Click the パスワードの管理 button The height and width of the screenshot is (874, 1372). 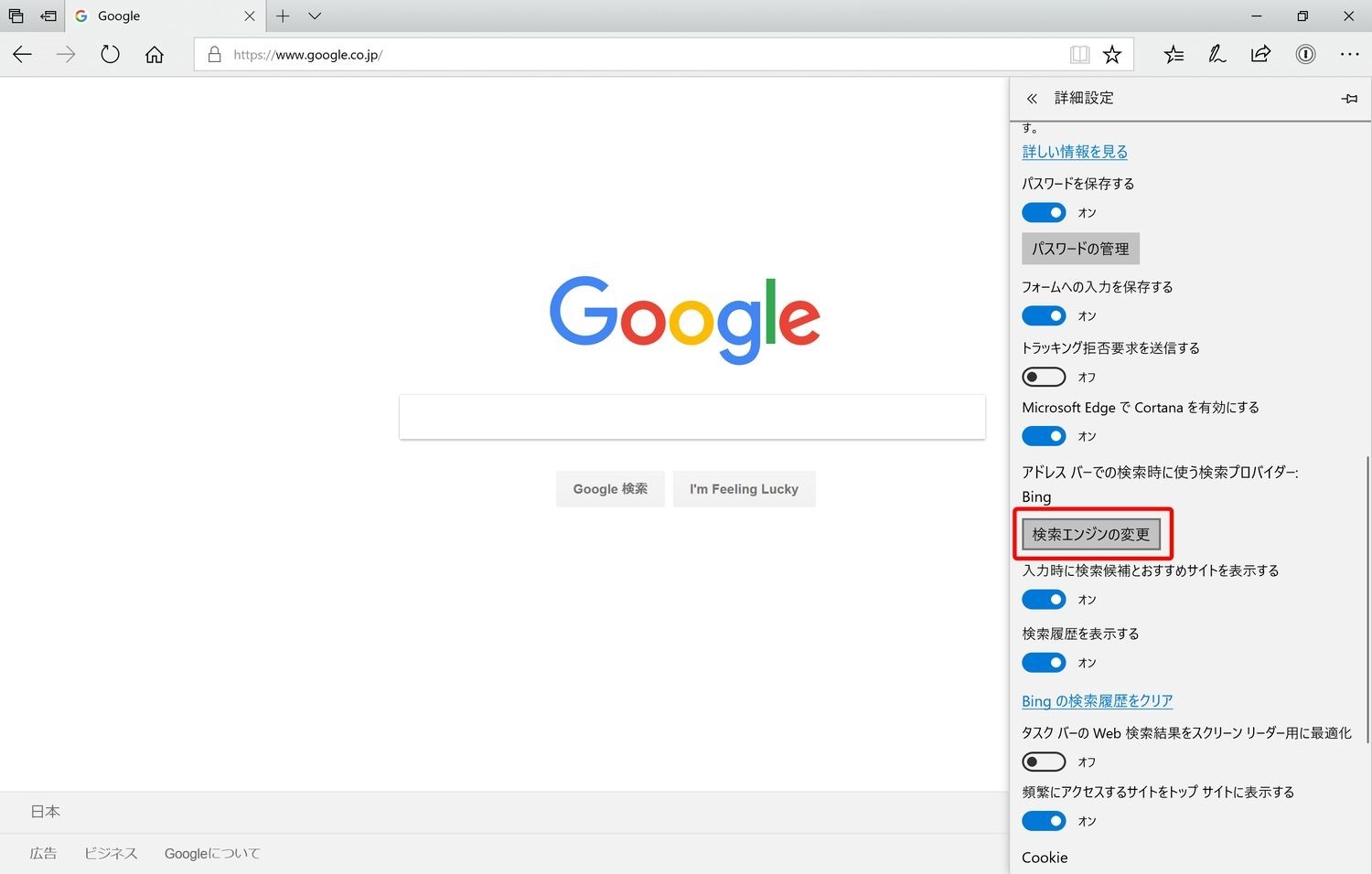[x=1080, y=249]
